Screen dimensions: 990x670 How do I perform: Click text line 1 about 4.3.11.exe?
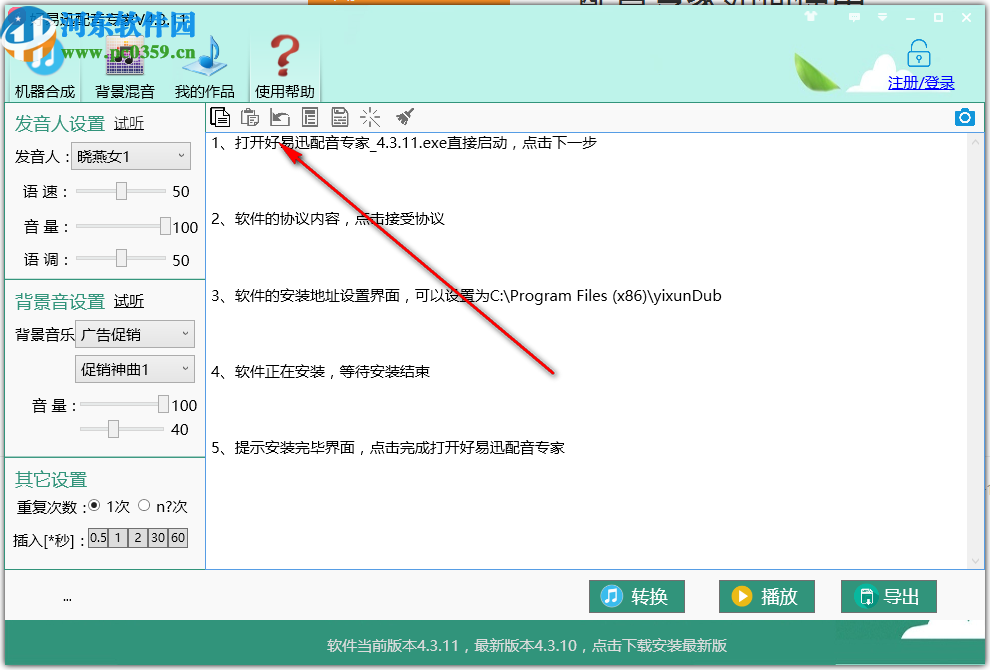(404, 143)
